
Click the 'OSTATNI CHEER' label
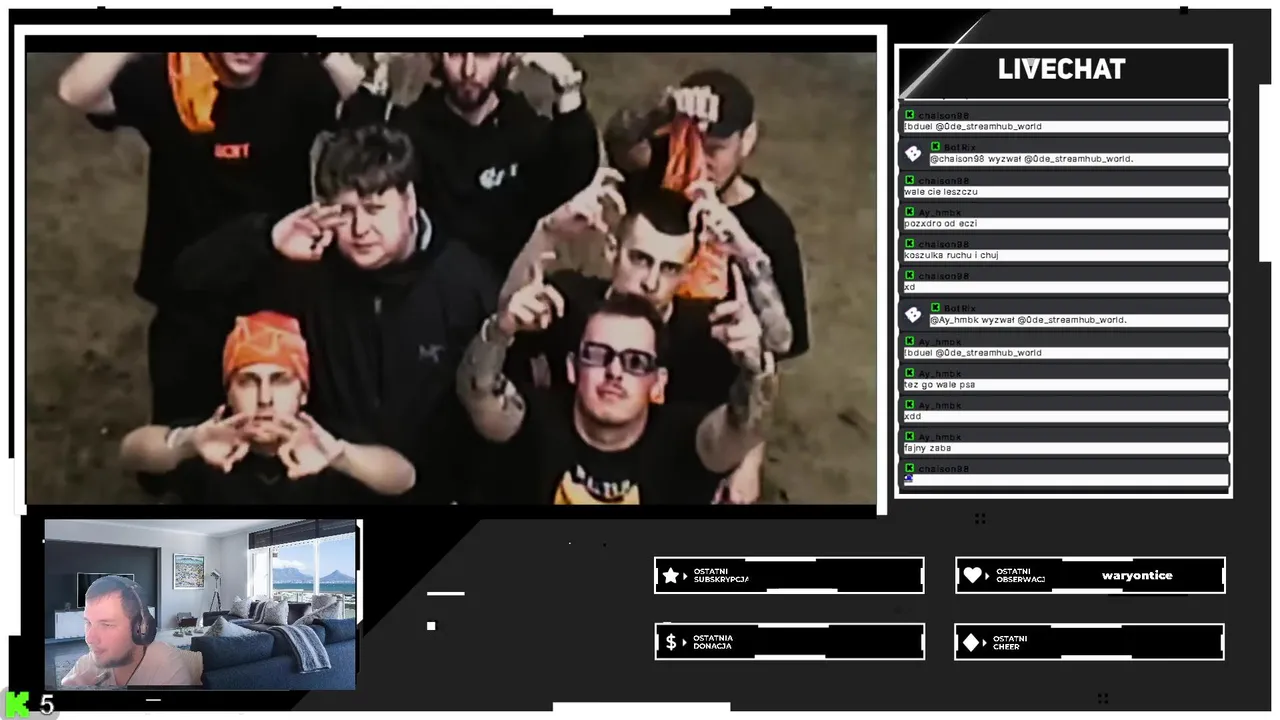point(1010,642)
